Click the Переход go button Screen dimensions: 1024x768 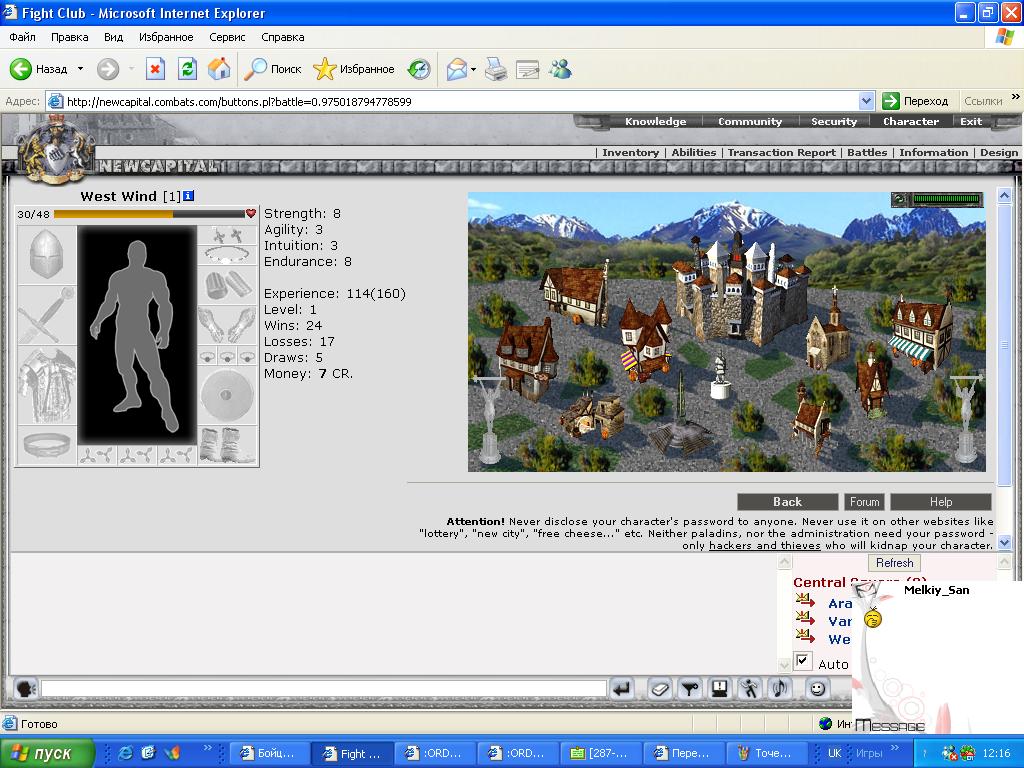coord(915,101)
